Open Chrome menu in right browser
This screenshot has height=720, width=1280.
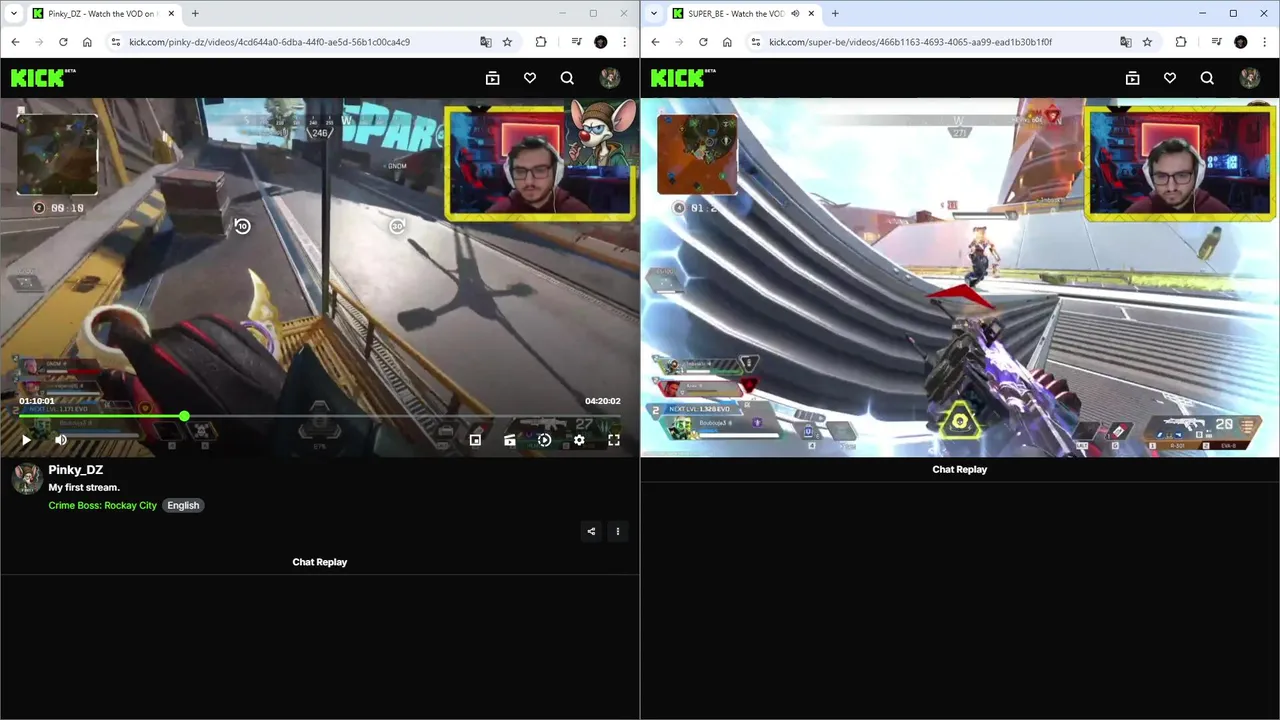1265,42
